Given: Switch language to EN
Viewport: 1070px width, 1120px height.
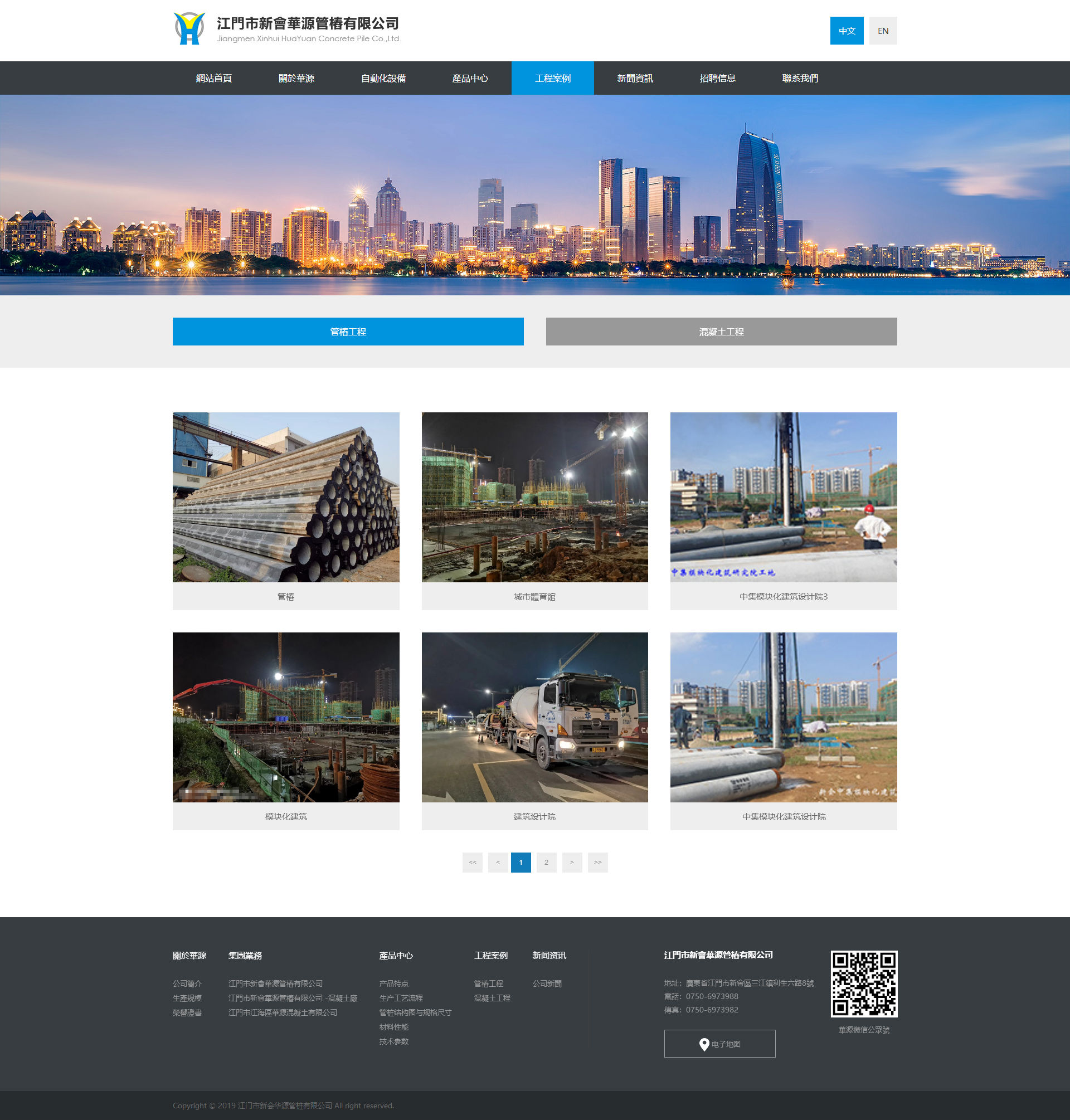Looking at the screenshot, I should pos(882,31).
